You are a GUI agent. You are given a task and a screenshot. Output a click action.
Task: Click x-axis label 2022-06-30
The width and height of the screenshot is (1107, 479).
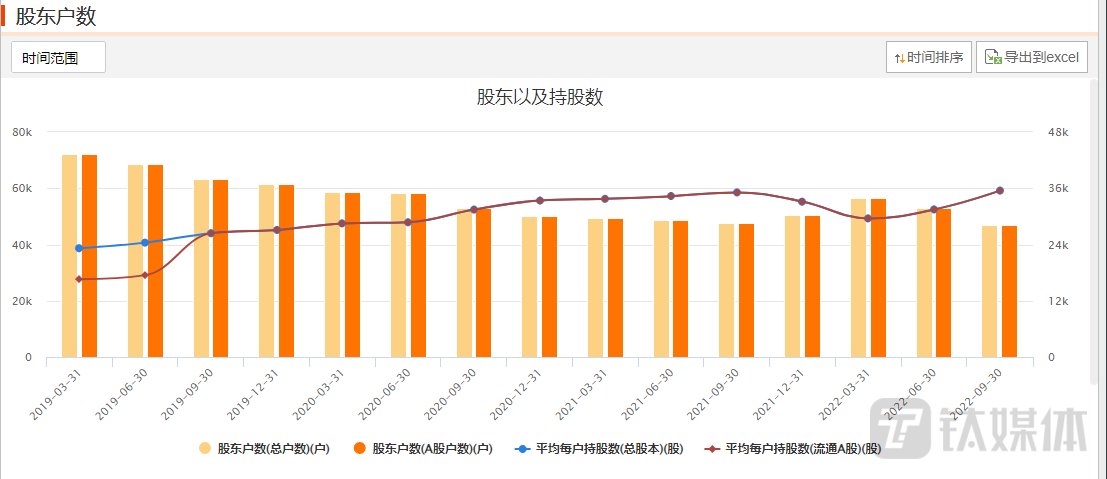(x=908, y=395)
